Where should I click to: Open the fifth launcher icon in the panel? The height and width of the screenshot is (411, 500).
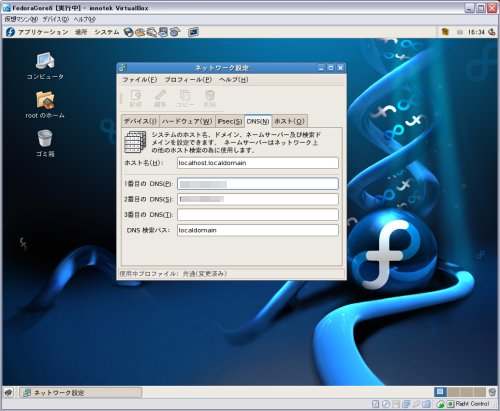click(175, 32)
